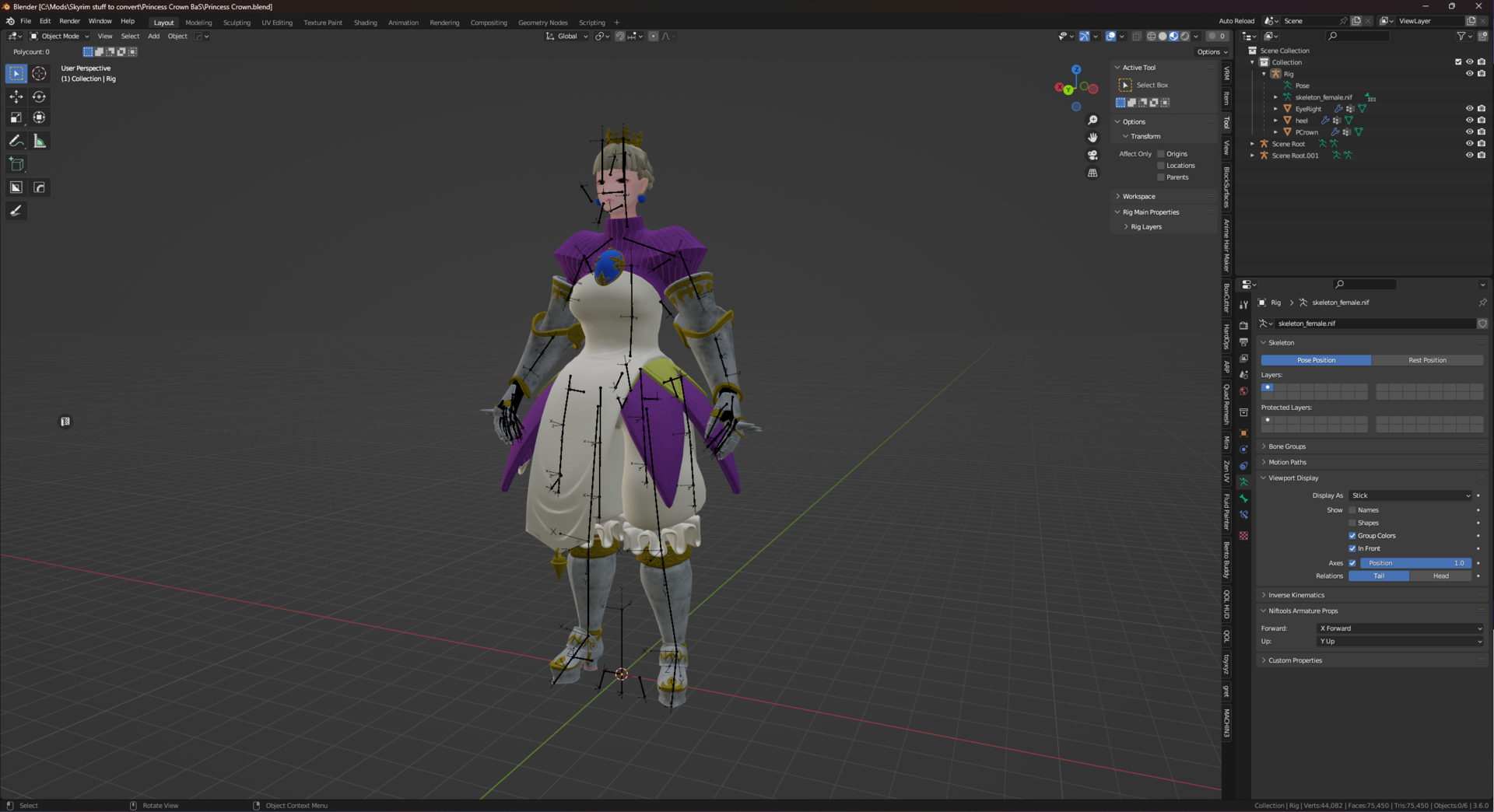Hide the PCrown object in outliner
This screenshot has height=812, width=1494.
(1469, 132)
